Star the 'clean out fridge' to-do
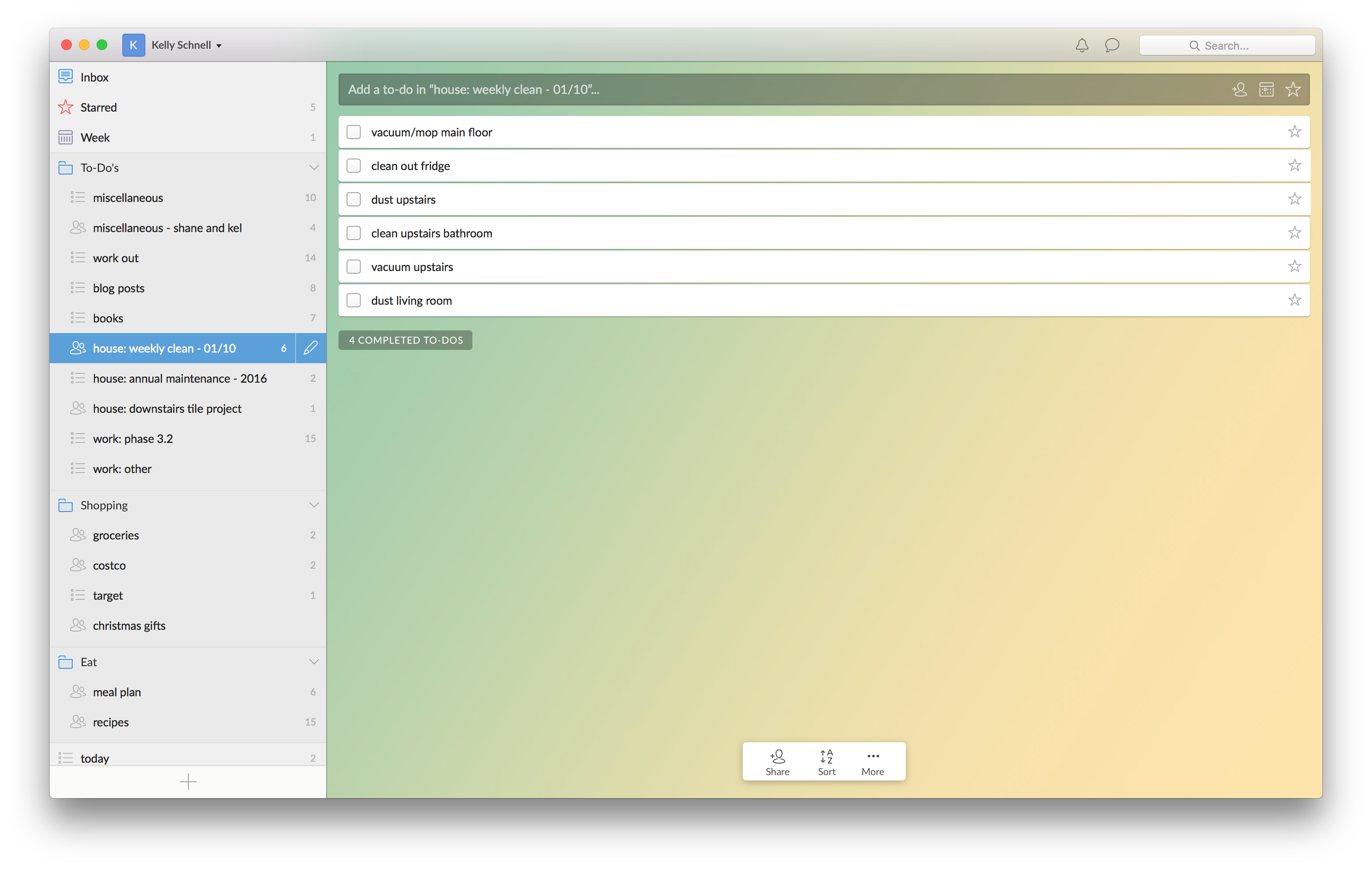The height and width of the screenshot is (869, 1372). click(x=1294, y=166)
